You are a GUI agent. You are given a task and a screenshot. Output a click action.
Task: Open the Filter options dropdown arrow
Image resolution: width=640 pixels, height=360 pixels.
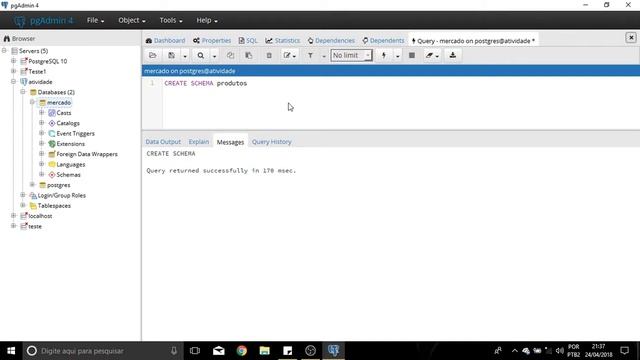324,56
